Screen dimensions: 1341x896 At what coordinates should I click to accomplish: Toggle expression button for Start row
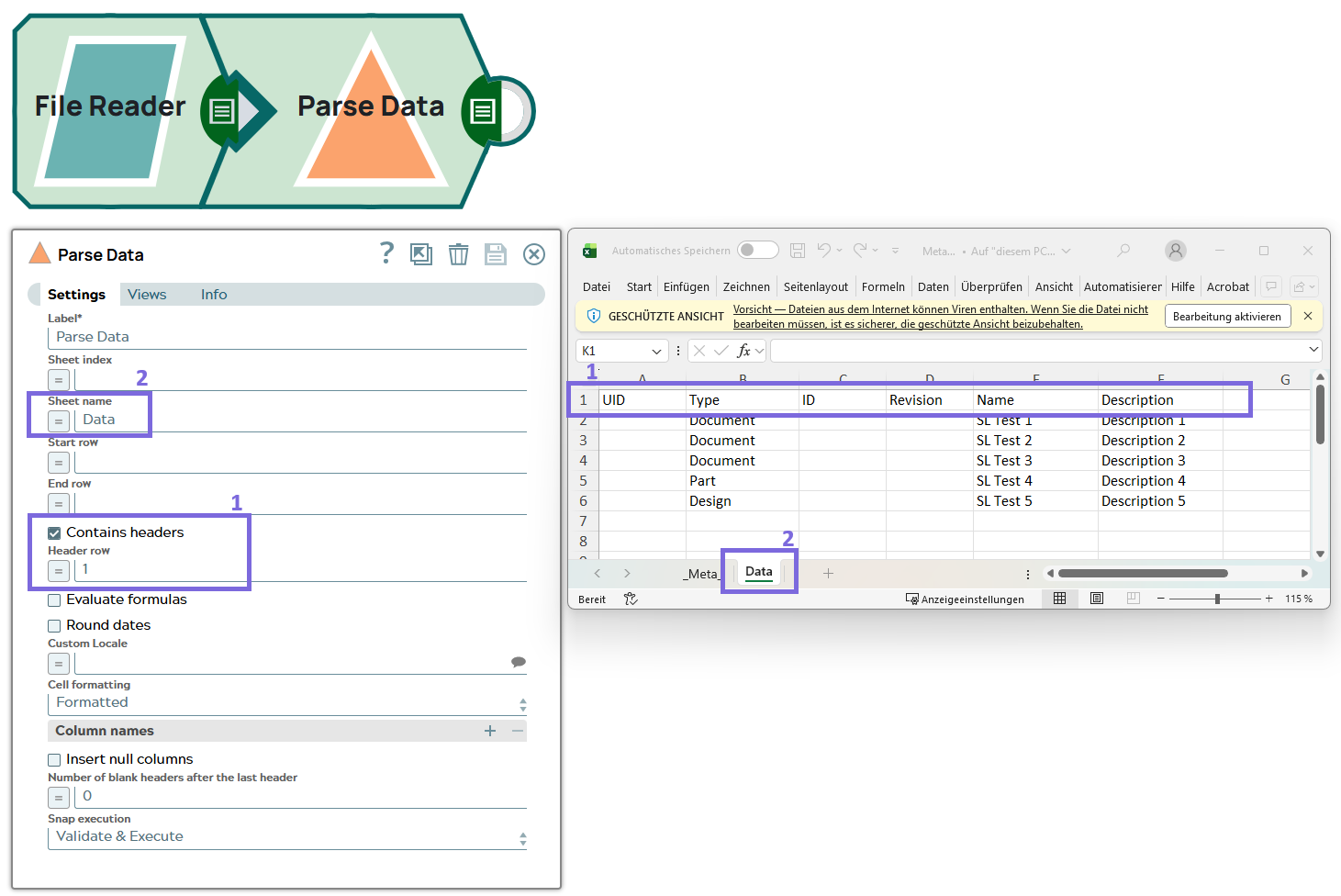point(59,462)
